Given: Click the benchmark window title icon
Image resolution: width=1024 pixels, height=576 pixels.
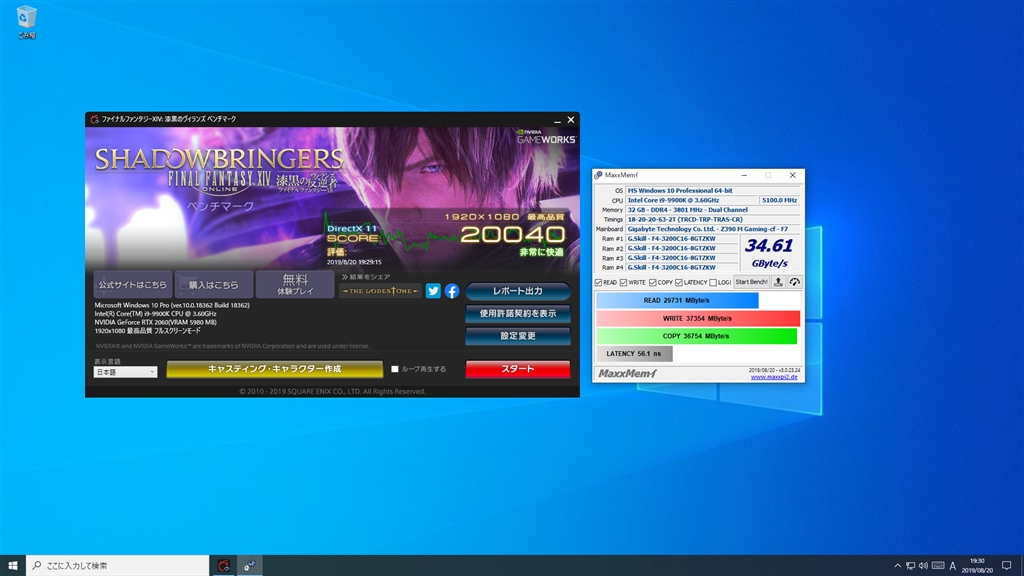Looking at the screenshot, I should pos(95,120).
